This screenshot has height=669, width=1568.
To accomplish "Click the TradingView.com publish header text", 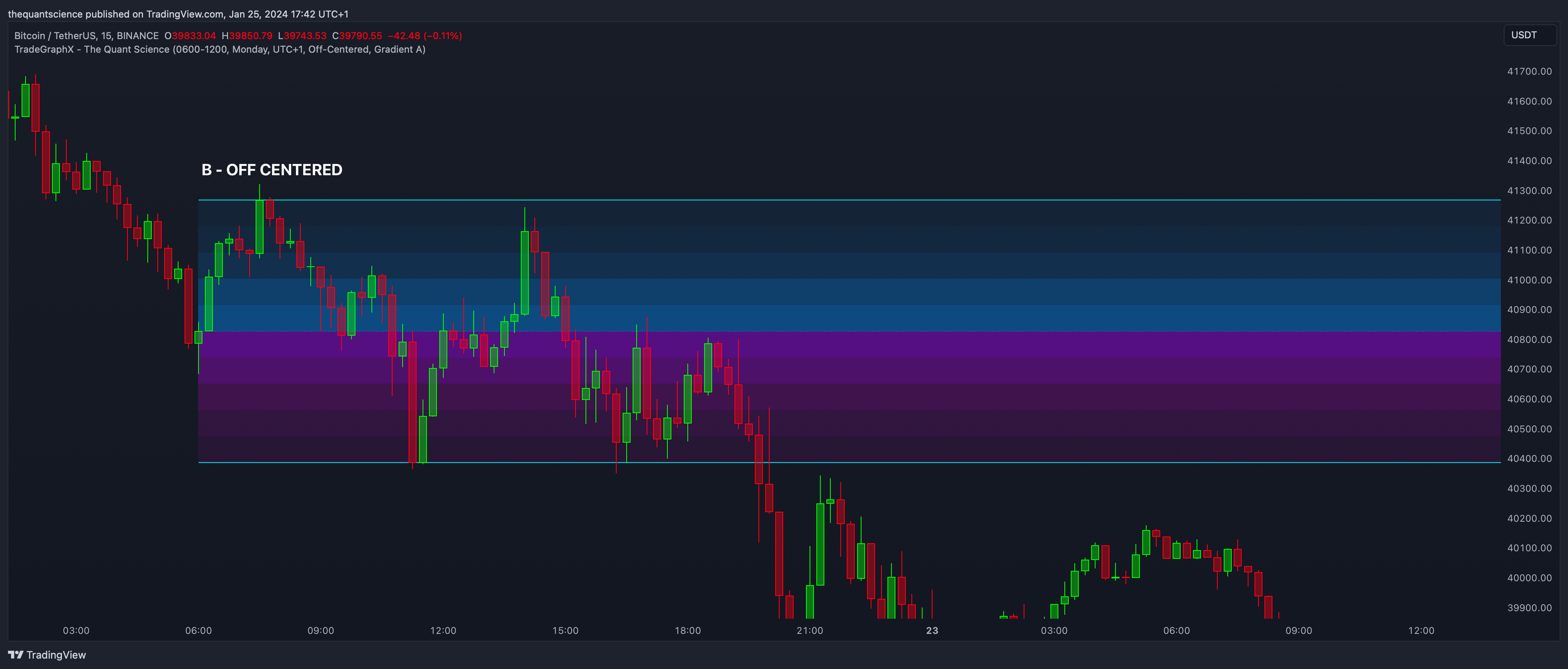I will [178, 14].
